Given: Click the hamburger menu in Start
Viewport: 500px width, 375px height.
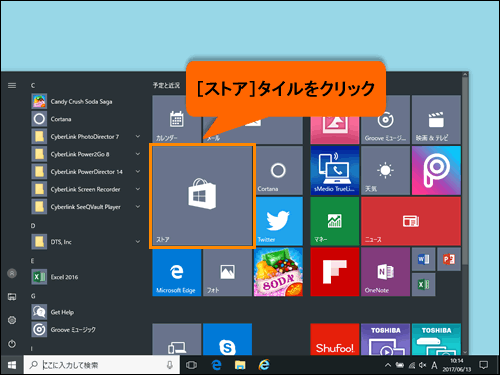Looking at the screenshot, I should point(12,86).
